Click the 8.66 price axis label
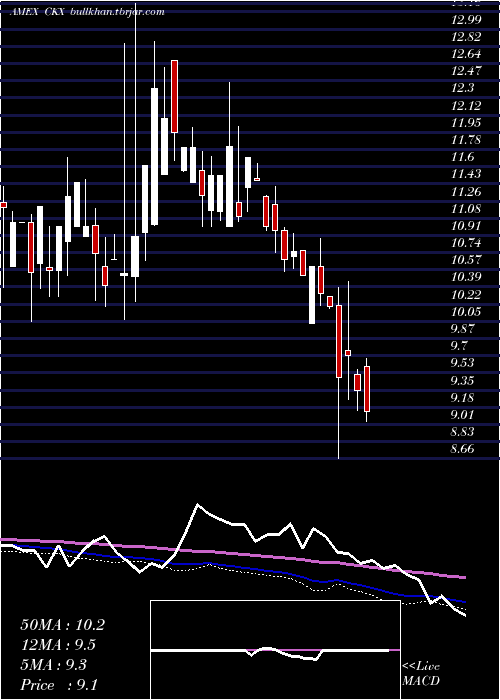The height and width of the screenshot is (700, 500). [462, 449]
